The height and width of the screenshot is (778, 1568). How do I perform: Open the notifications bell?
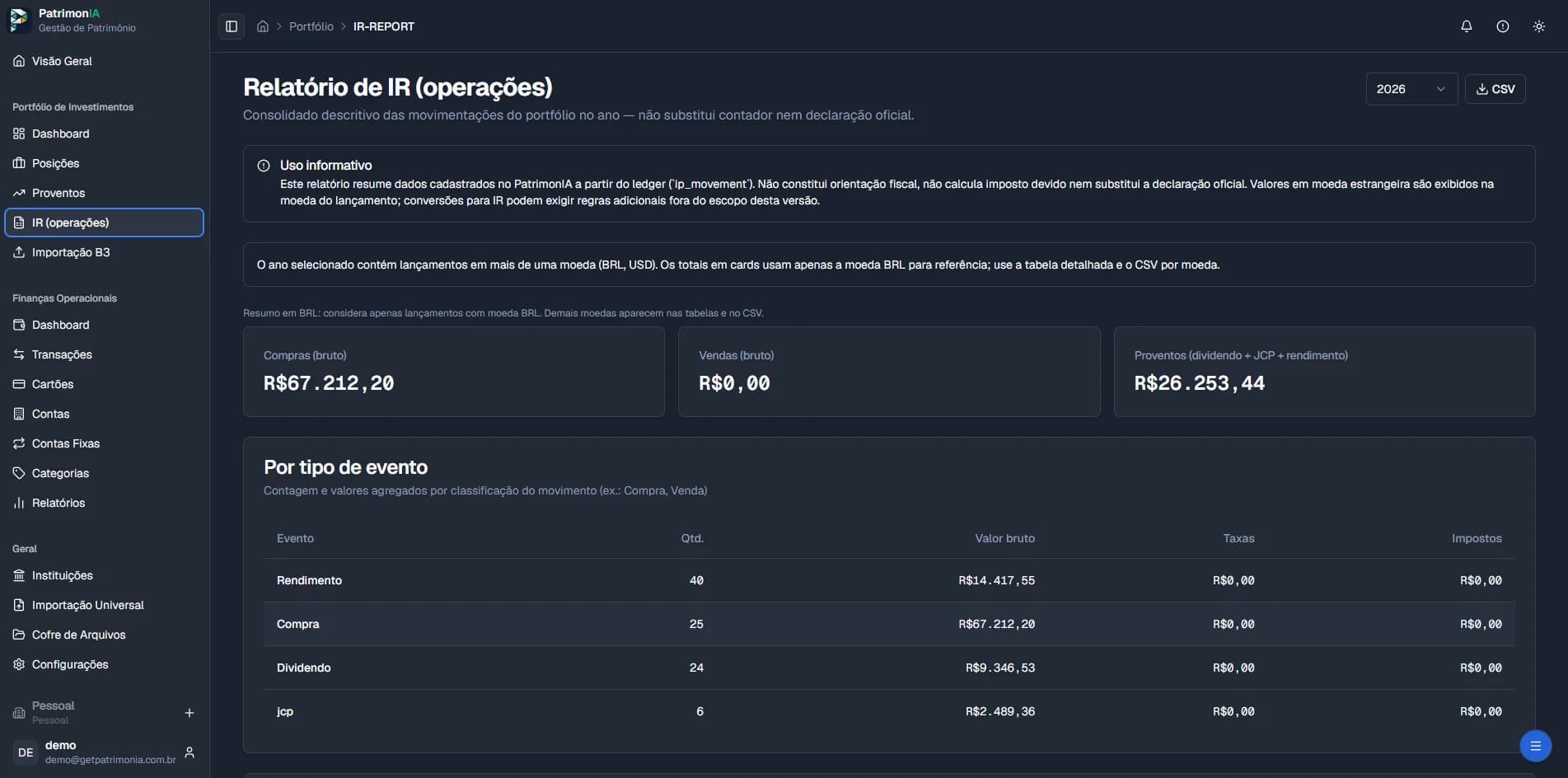(1467, 26)
